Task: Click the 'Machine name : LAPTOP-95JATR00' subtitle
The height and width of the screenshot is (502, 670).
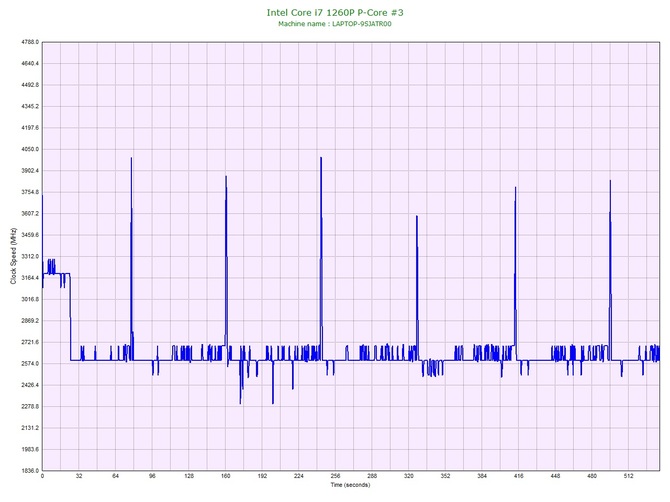Action: click(x=335, y=24)
